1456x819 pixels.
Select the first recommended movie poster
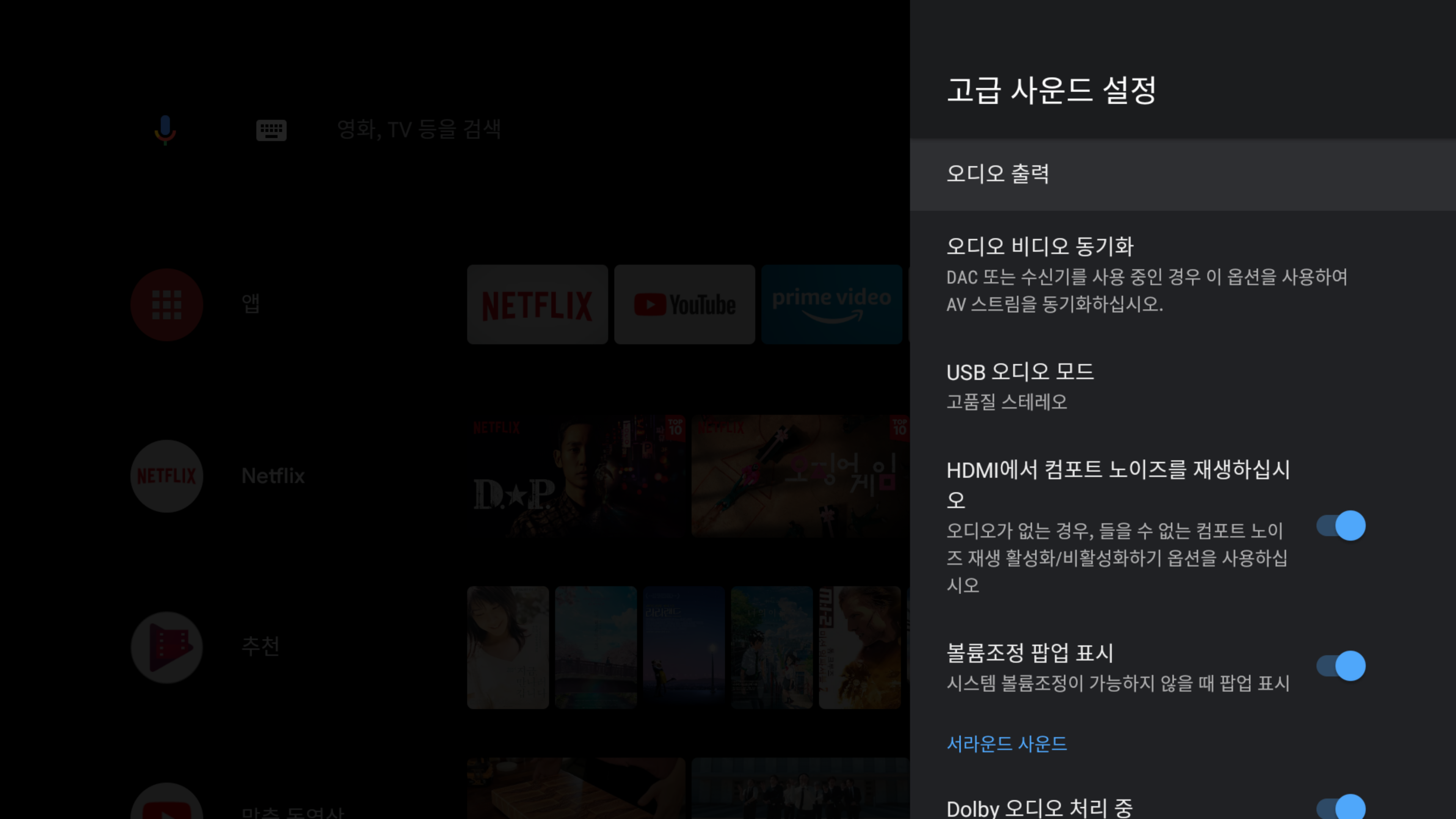coord(508,647)
